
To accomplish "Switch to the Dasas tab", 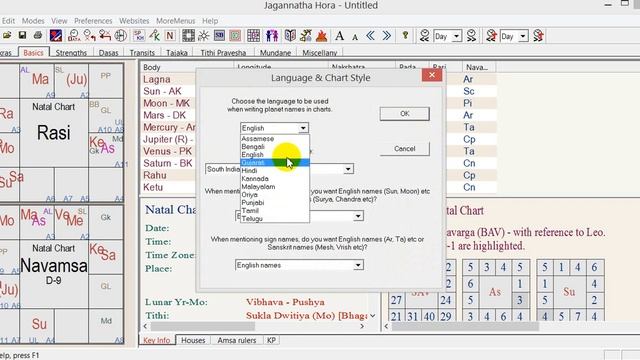I will tap(109, 53).
